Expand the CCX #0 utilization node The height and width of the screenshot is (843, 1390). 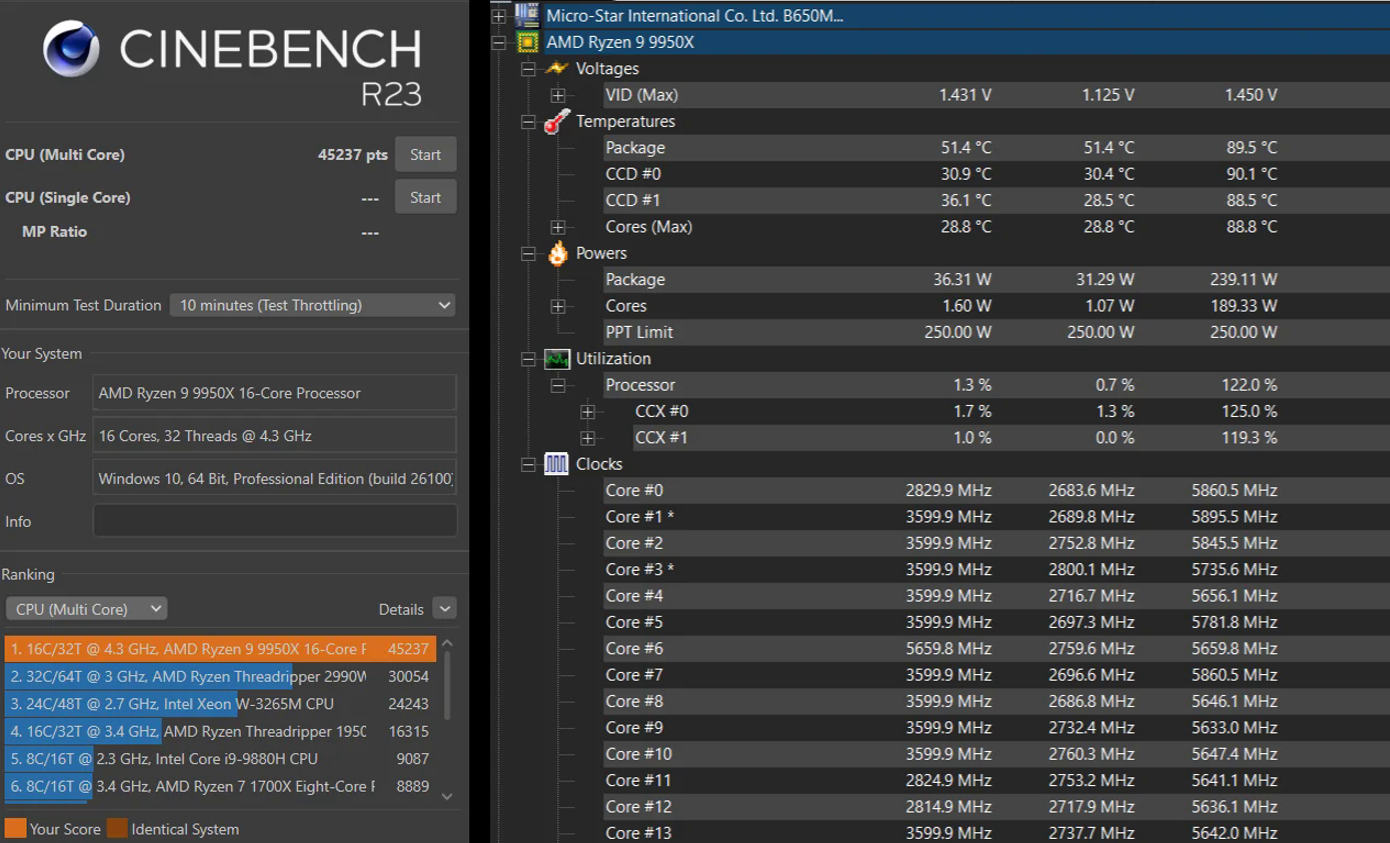588,412
